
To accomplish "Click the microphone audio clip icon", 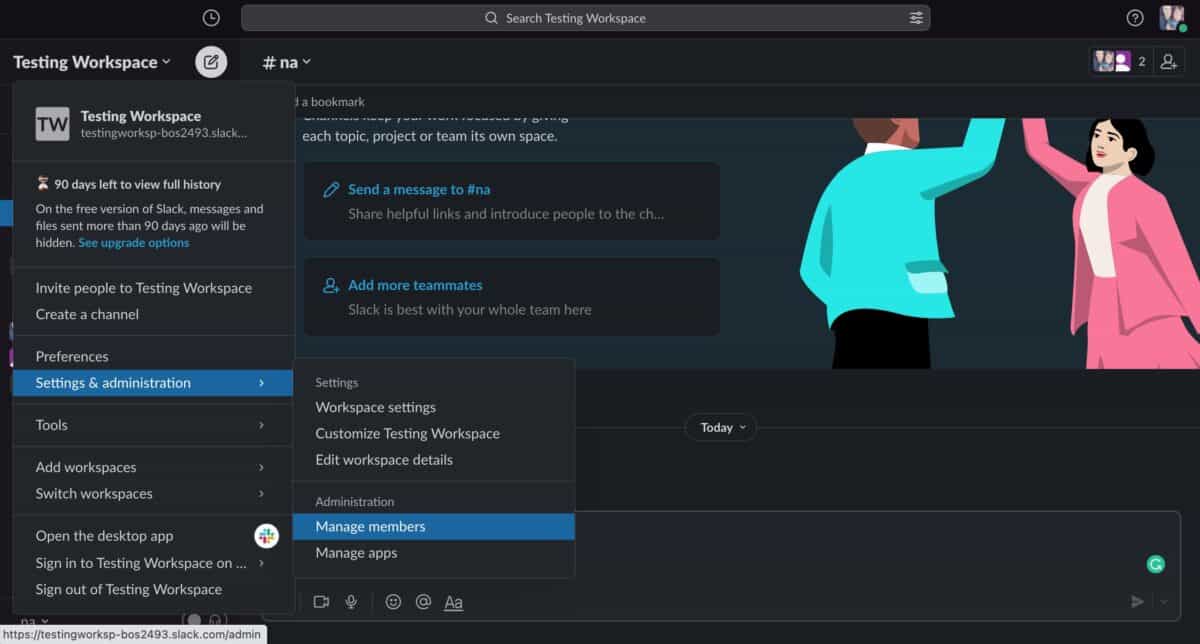I will click(x=351, y=602).
